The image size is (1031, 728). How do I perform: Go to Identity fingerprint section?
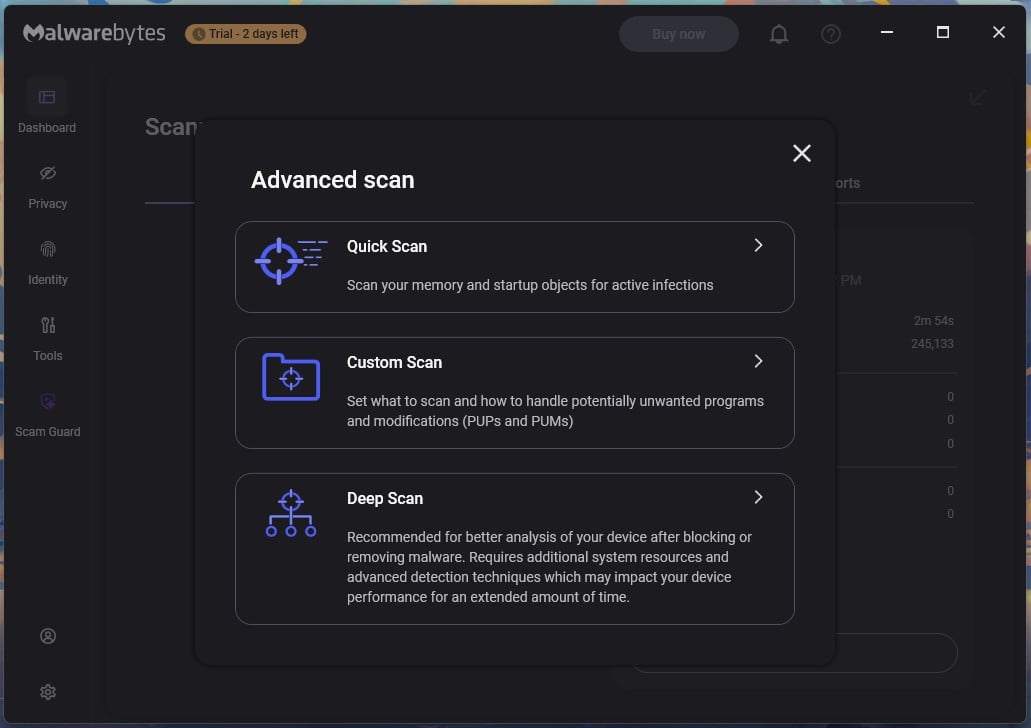tap(47, 263)
